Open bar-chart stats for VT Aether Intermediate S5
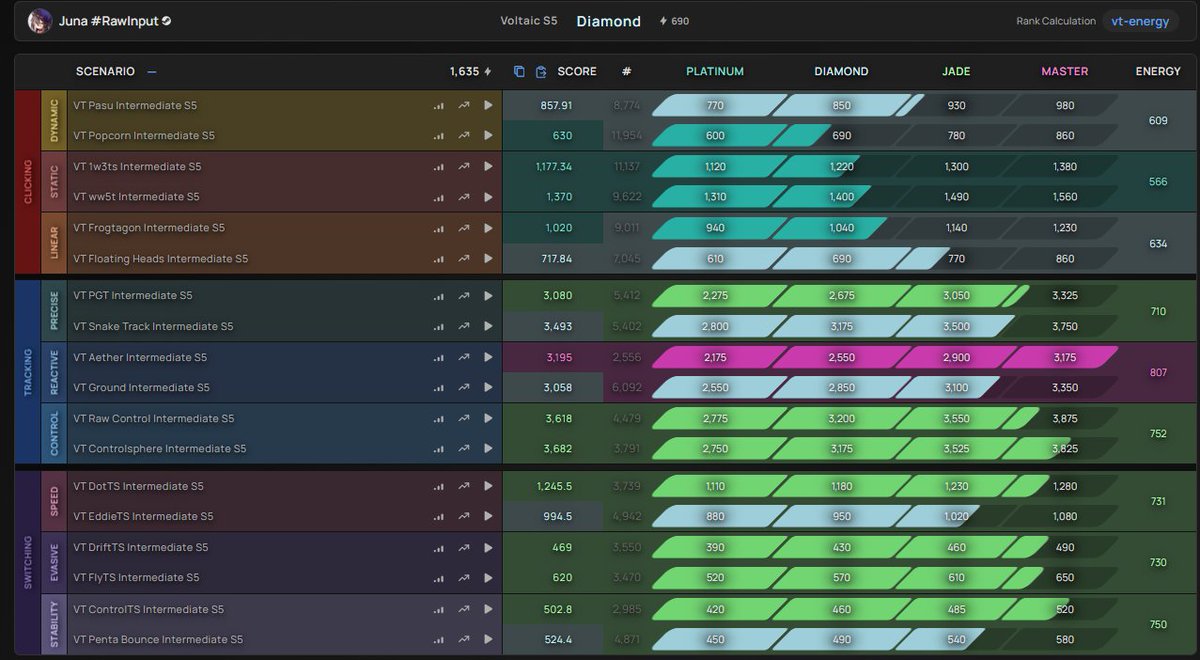Screen dimensions: 1200x660 [438, 356]
